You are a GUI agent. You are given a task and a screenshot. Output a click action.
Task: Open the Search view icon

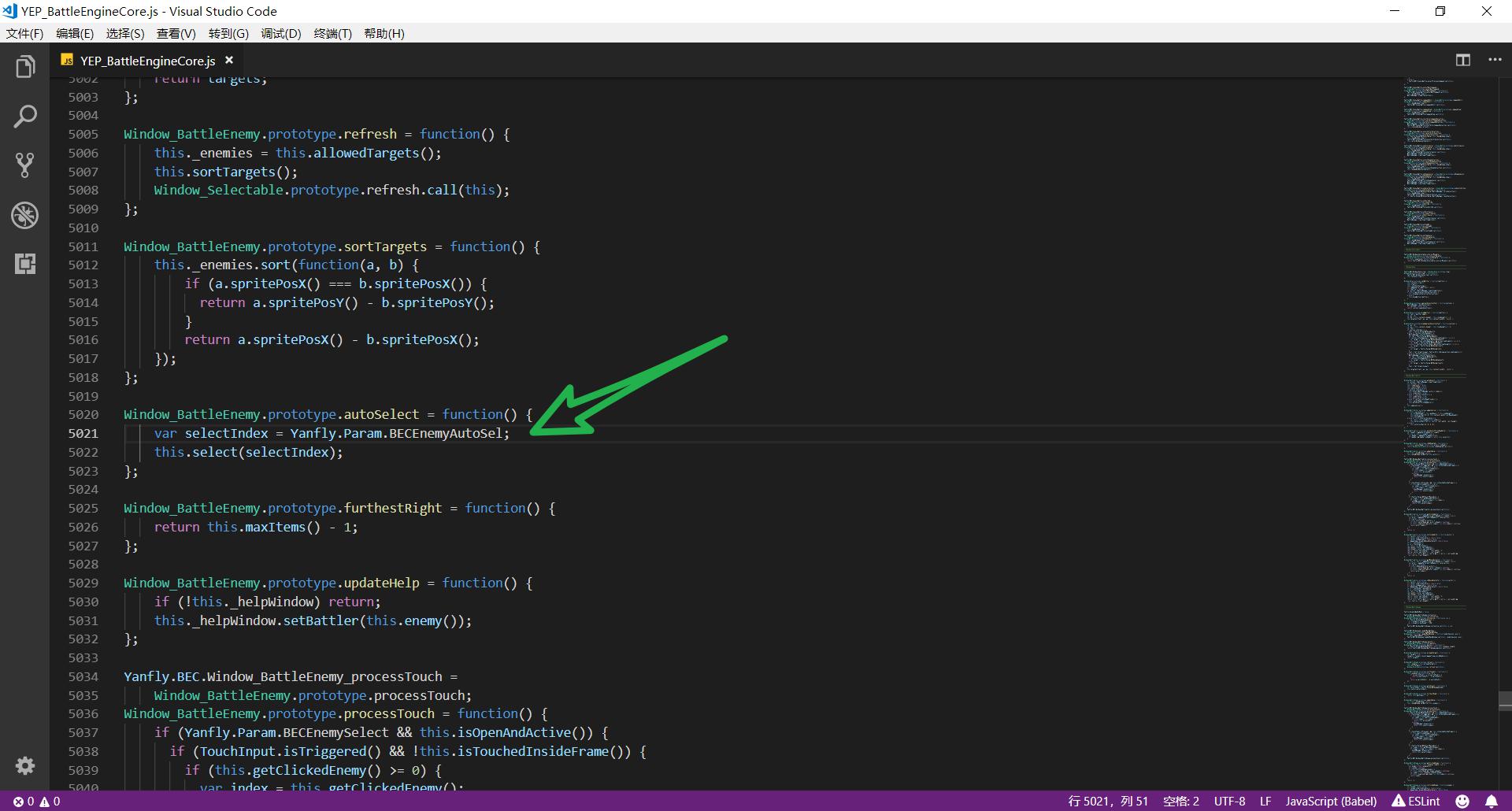pyautogui.click(x=25, y=117)
